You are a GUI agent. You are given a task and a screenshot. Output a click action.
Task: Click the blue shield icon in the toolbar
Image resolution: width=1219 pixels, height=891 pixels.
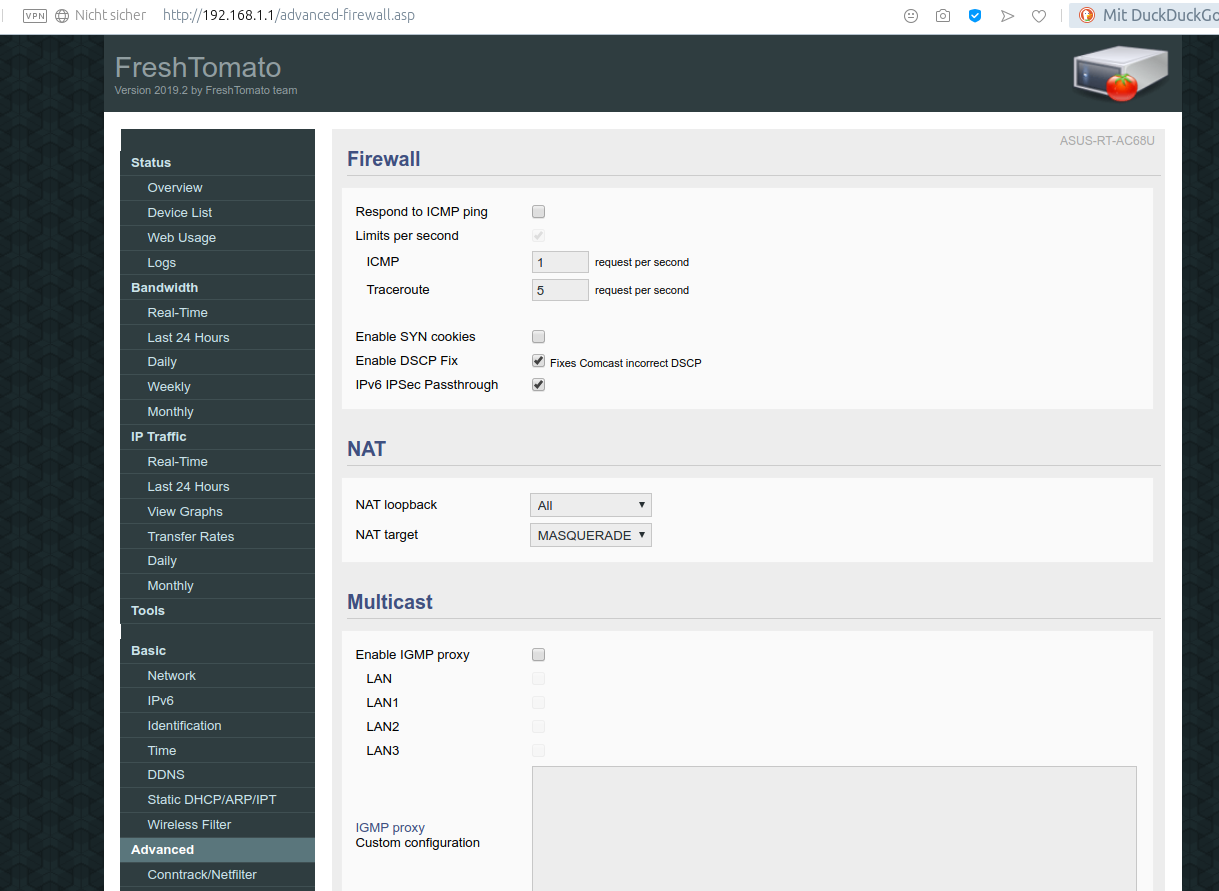pos(975,15)
